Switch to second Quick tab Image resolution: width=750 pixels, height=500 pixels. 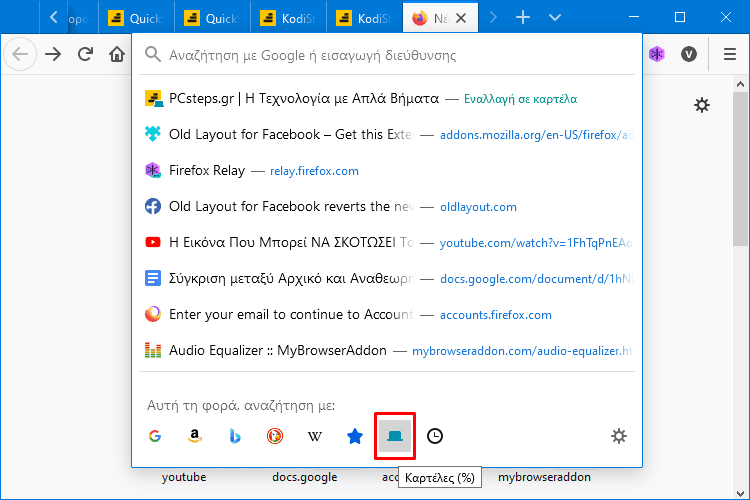tap(212, 18)
